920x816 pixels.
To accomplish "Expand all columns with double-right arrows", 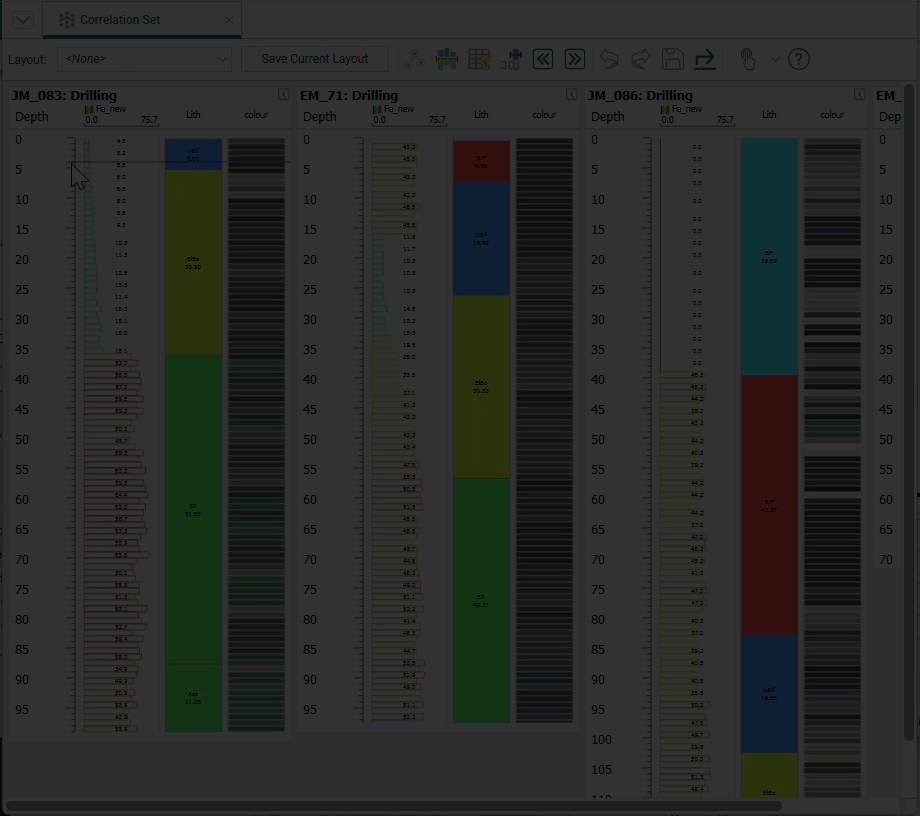I will point(575,59).
